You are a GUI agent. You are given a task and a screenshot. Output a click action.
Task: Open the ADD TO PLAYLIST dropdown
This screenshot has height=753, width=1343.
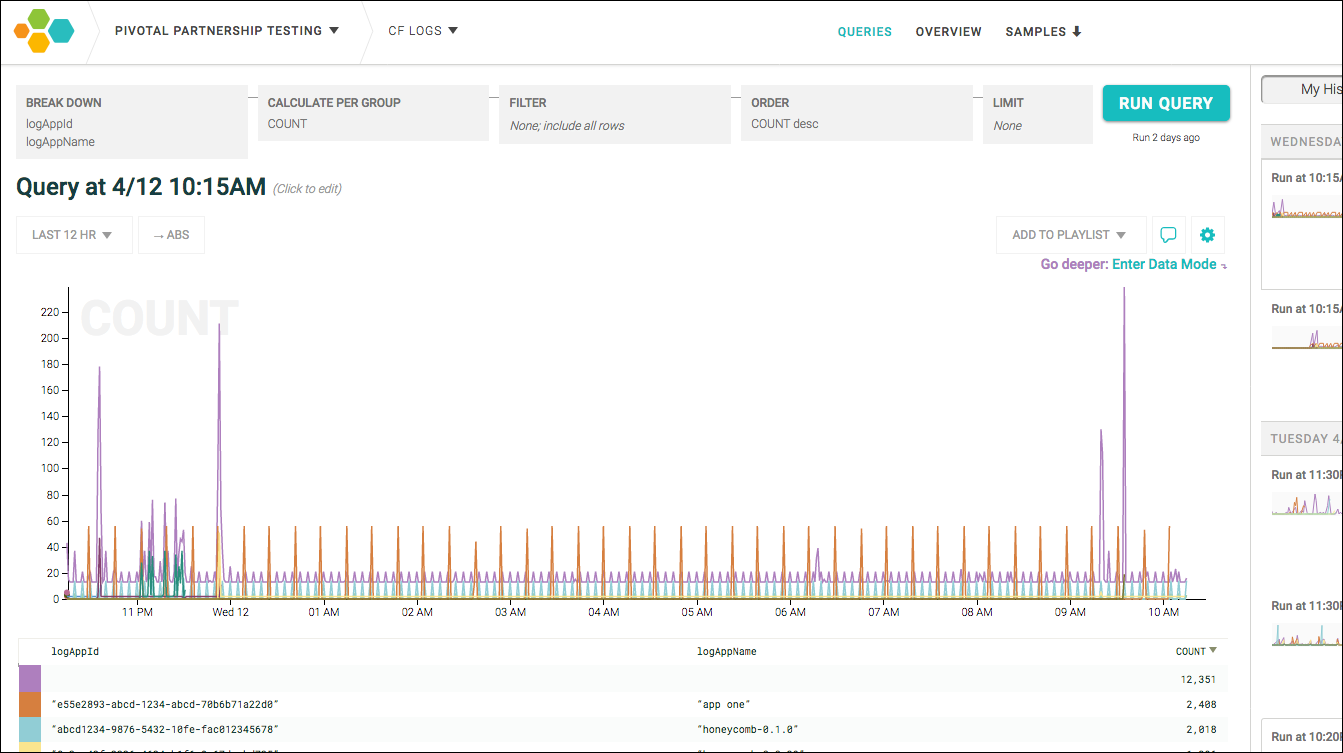1070,235
